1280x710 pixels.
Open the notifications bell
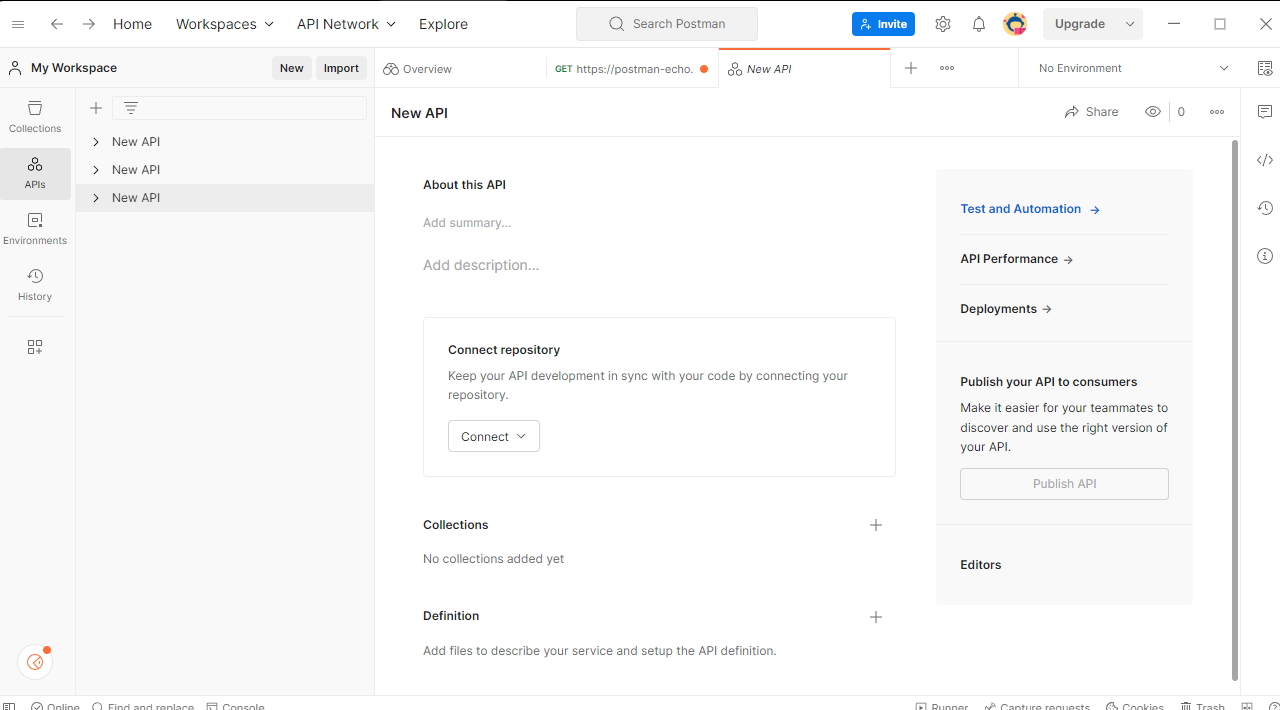coord(979,24)
